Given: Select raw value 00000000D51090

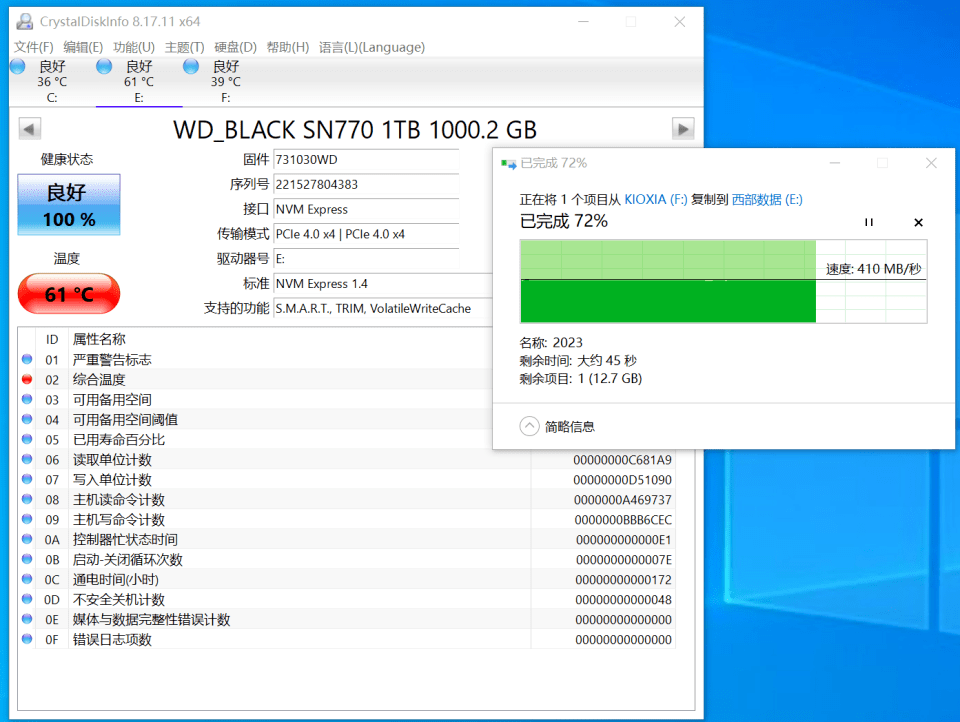Looking at the screenshot, I should [622, 480].
